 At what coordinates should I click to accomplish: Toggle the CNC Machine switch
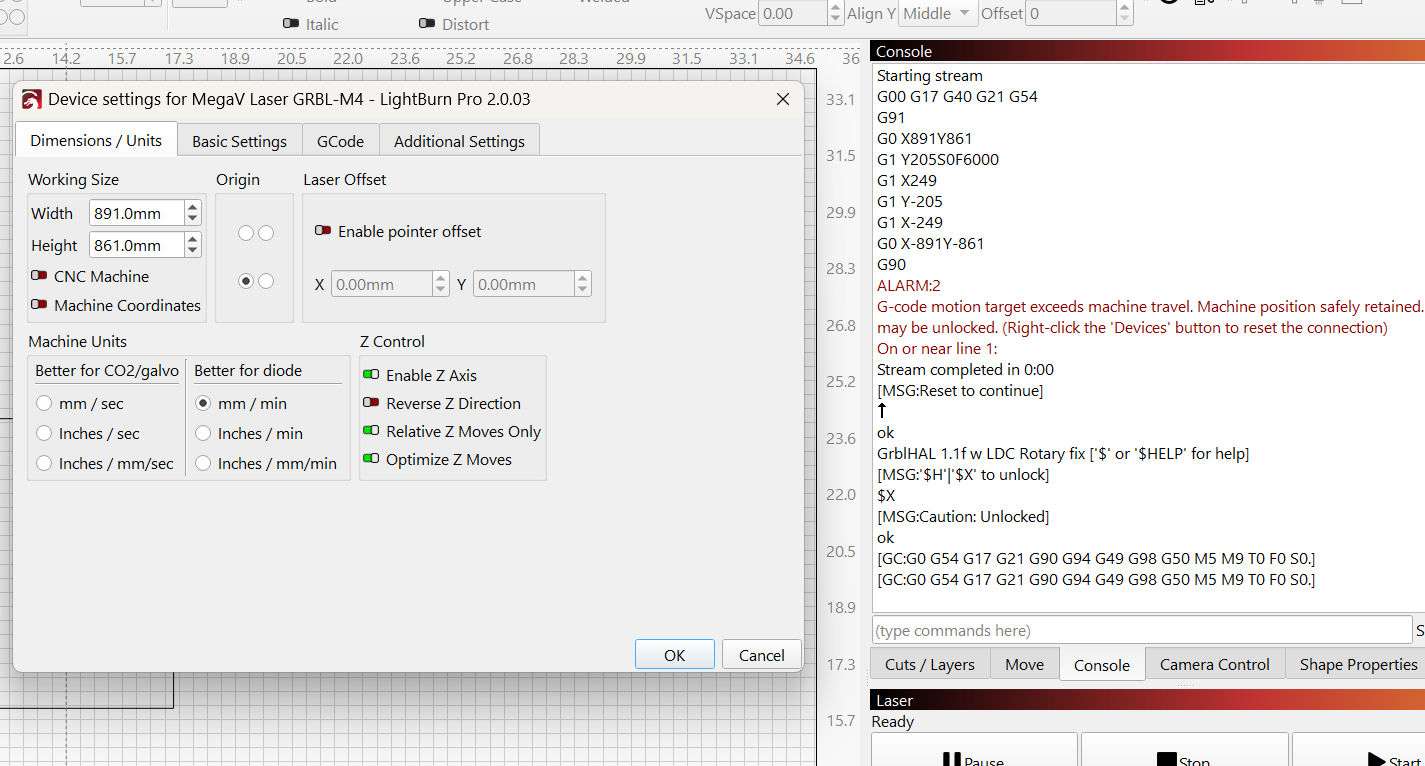pyautogui.click(x=39, y=276)
